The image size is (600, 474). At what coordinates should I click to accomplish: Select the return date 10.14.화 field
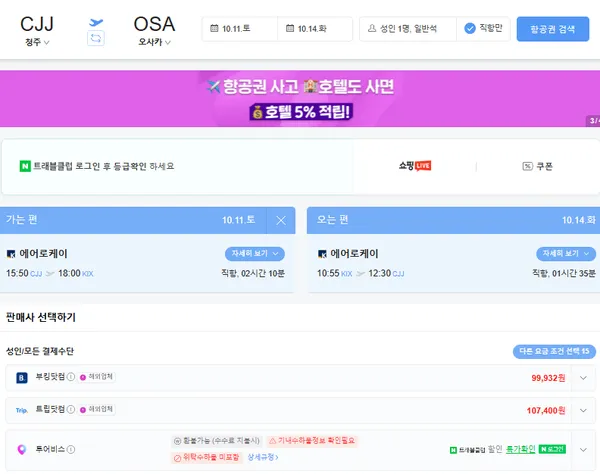coord(315,29)
